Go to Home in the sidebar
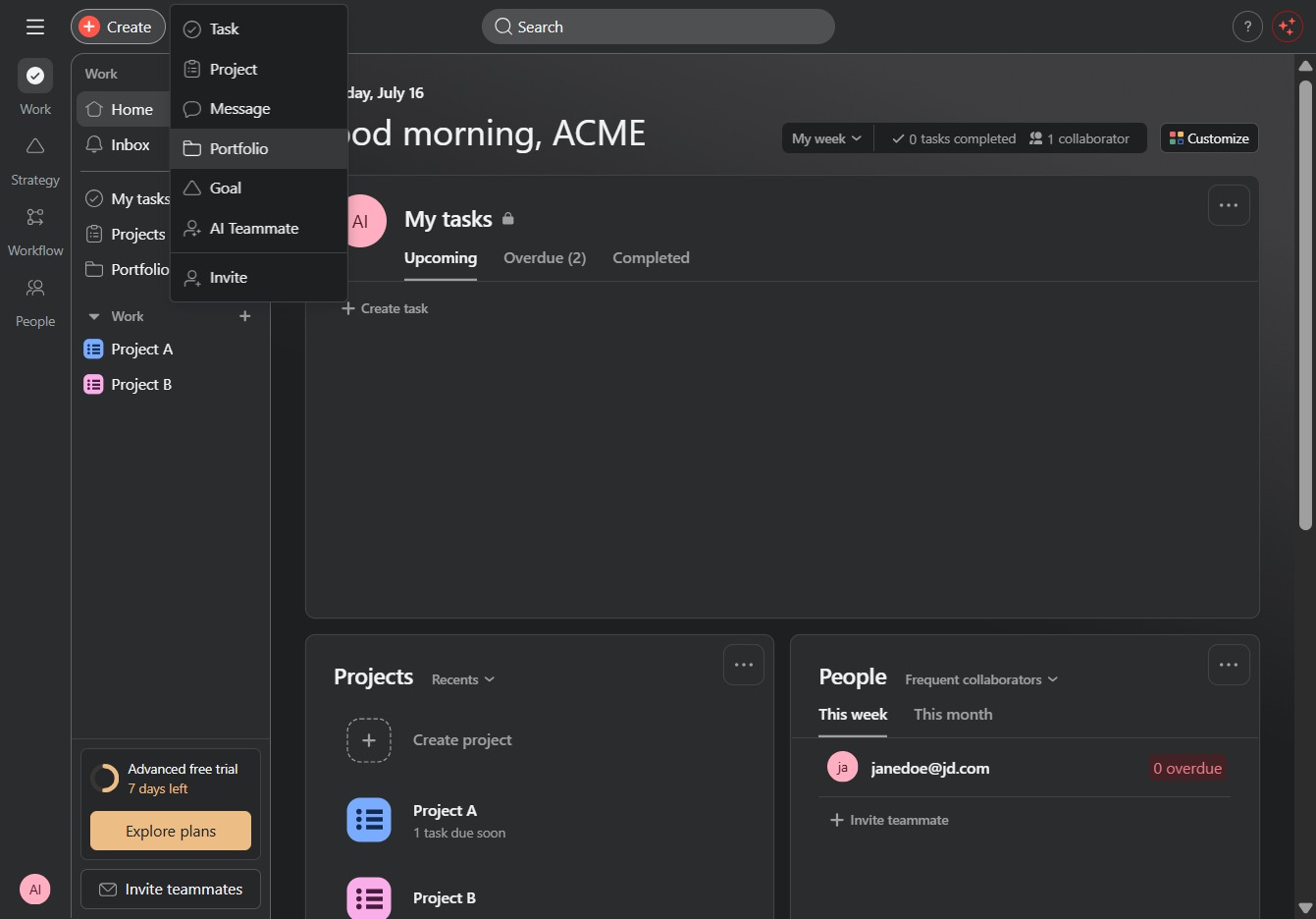This screenshot has width=1316, height=919. coord(124,109)
